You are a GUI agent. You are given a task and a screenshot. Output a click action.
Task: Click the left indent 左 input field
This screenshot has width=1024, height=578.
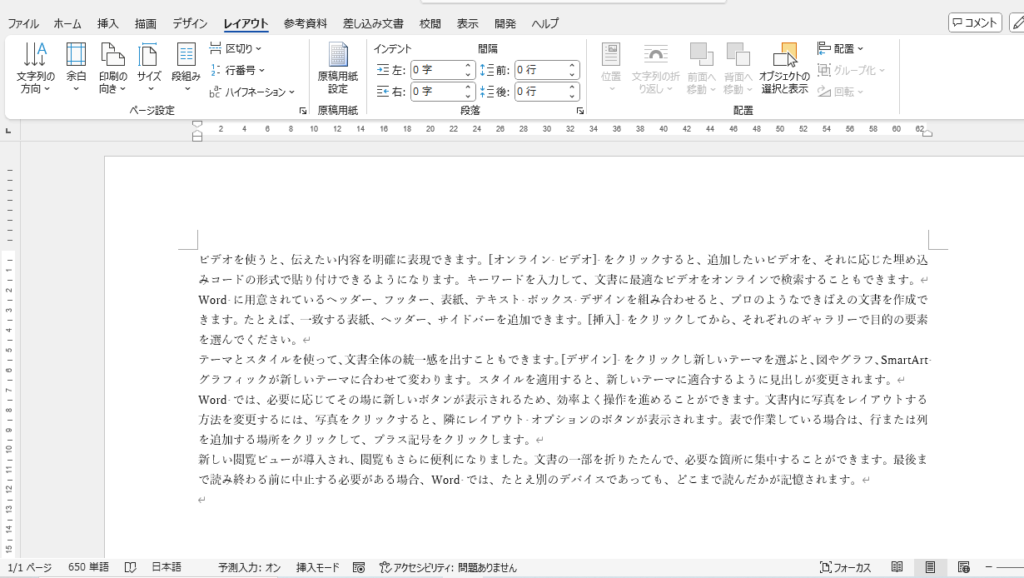(436, 70)
